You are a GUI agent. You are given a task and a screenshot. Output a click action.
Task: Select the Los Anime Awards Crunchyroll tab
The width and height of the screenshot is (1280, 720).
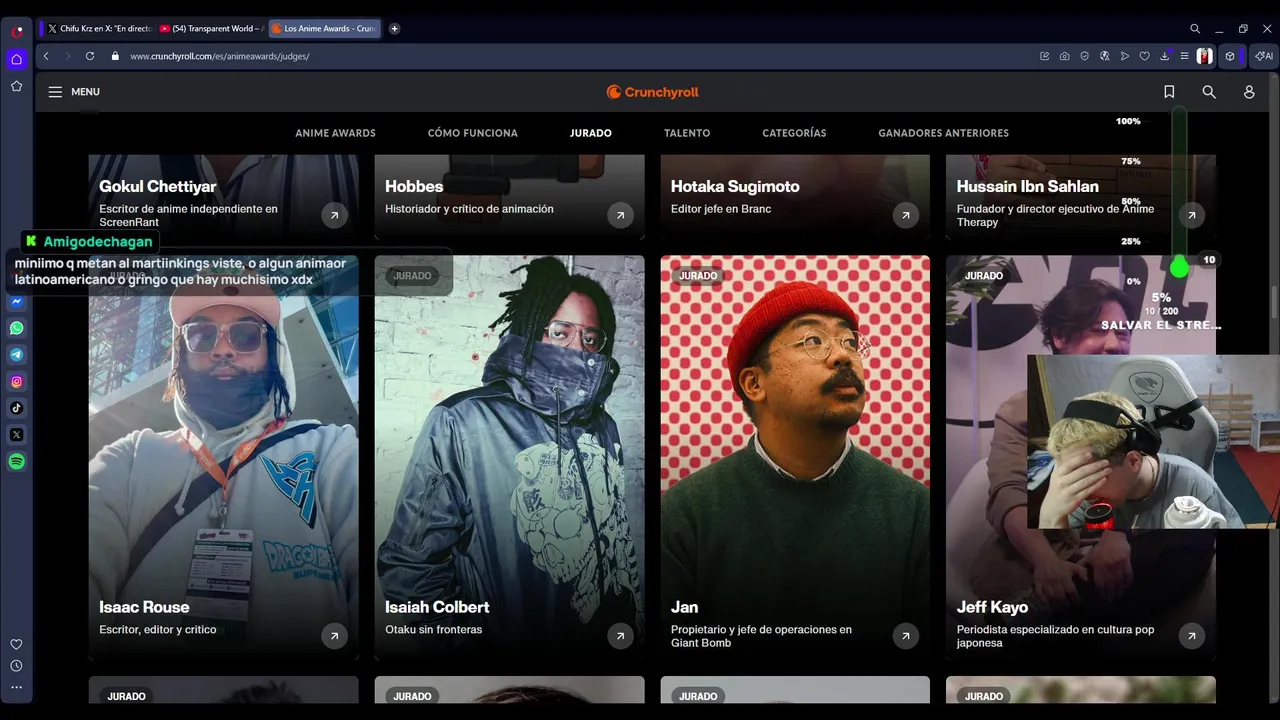[x=324, y=29]
